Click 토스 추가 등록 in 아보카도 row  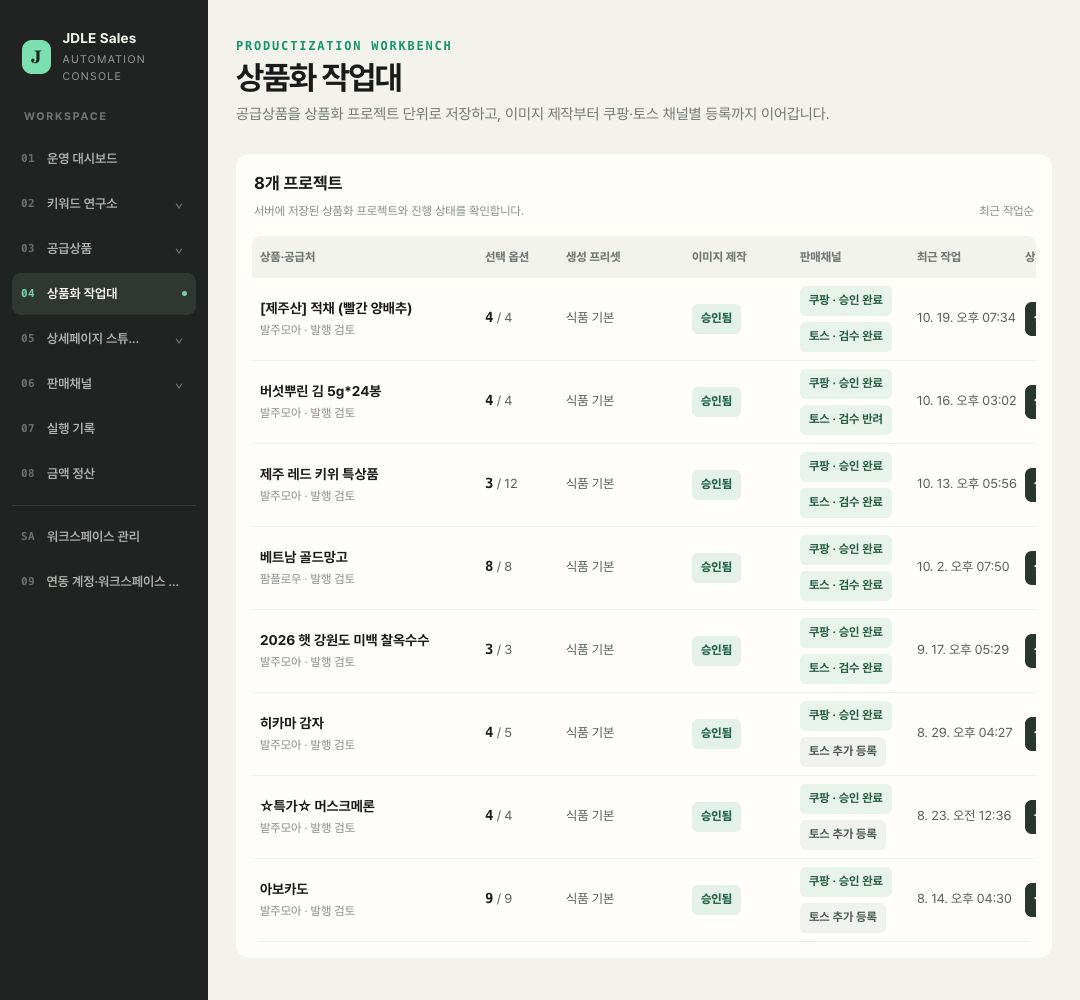pyautogui.click(x=843, y=917)
